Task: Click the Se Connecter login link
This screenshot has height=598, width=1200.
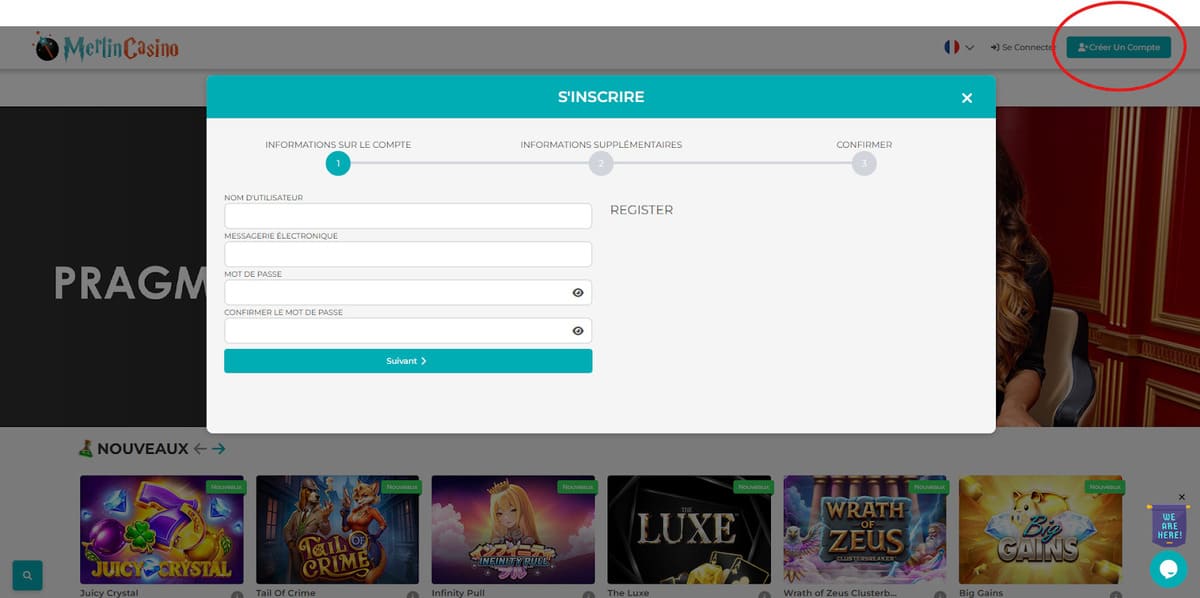Action: pos(1022,47)
